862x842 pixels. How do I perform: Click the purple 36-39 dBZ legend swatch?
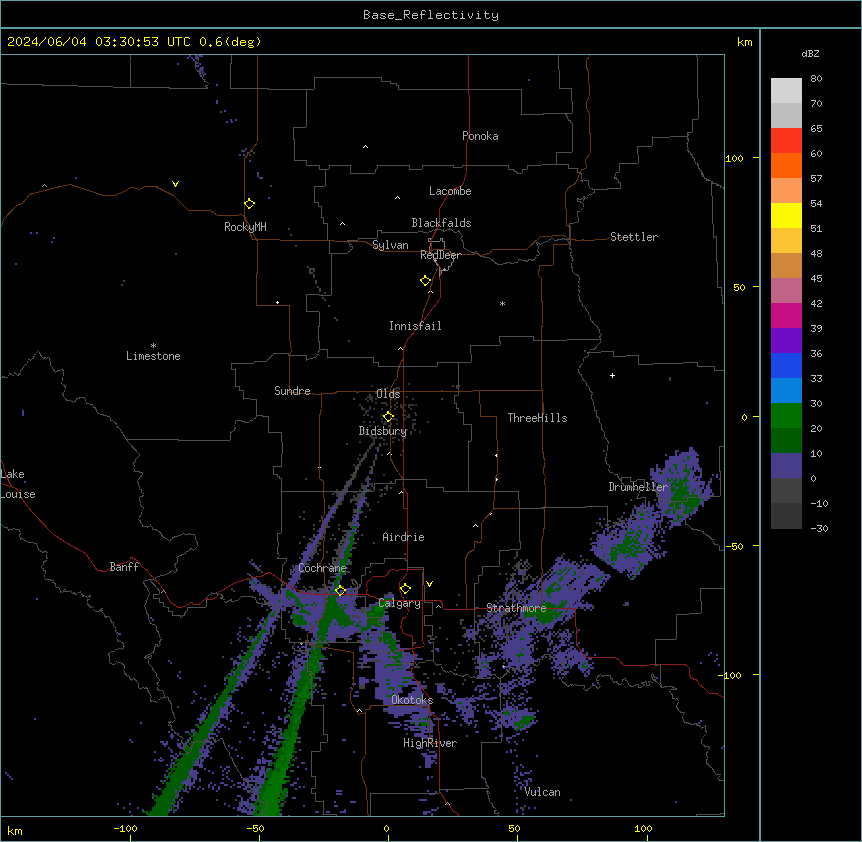click(x=786, y=341)
